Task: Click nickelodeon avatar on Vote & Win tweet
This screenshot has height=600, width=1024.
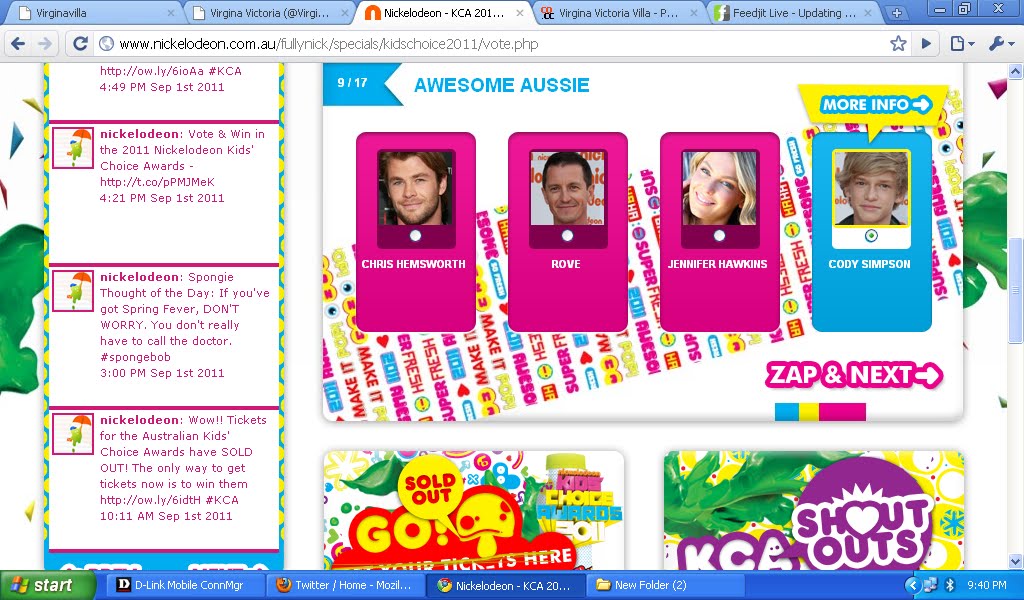Action: pyautogui.click(x=72, y=148)
